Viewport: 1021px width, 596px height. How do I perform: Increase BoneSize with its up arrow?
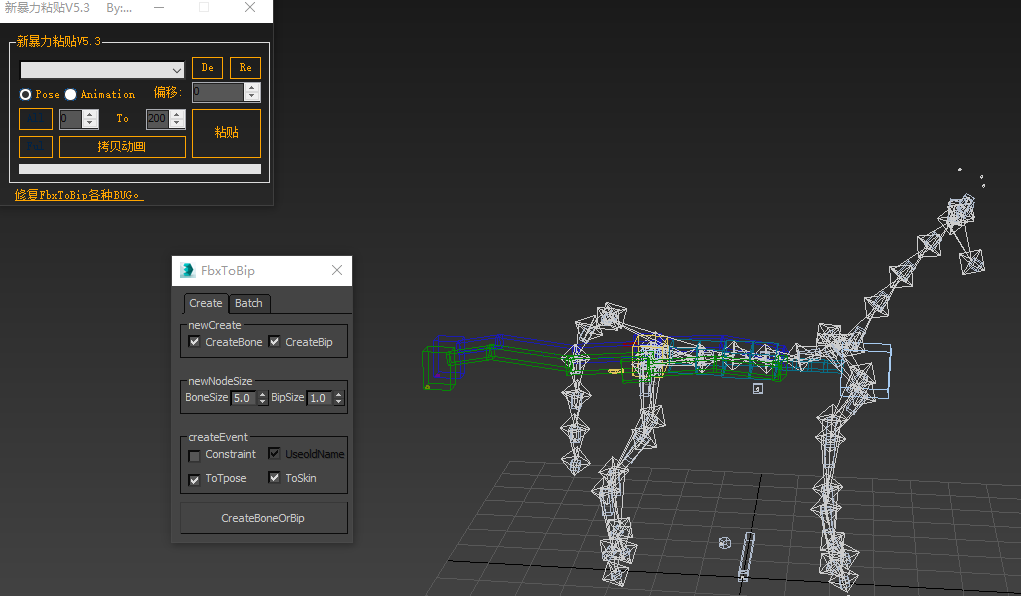(263, 394)
